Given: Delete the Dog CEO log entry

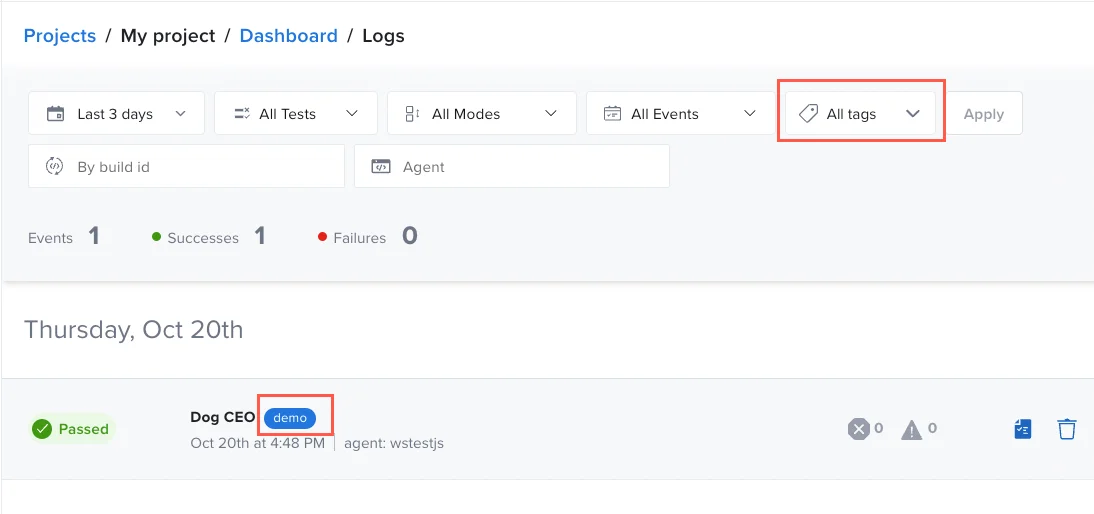Looking at the screenshot, I should click(x=1067, y=430).
